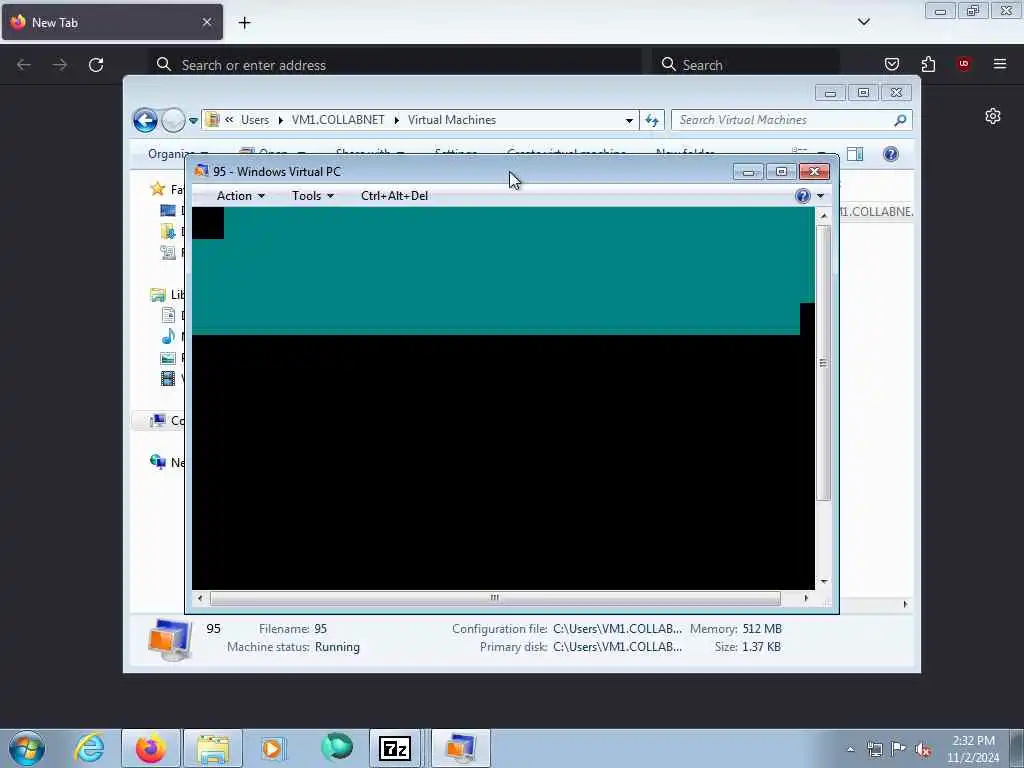This screenshot has width=1024, height=768.
Task: Select the Music library icon in sidebar
Action: click(168, 336)
